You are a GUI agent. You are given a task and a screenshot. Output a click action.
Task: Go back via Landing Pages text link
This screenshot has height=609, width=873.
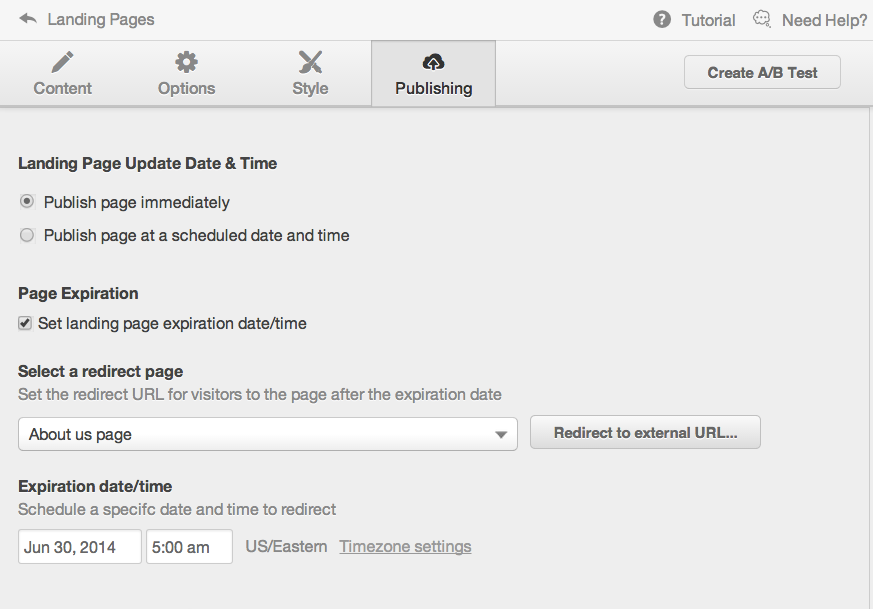pyautogui.click(x=101, y=19)
